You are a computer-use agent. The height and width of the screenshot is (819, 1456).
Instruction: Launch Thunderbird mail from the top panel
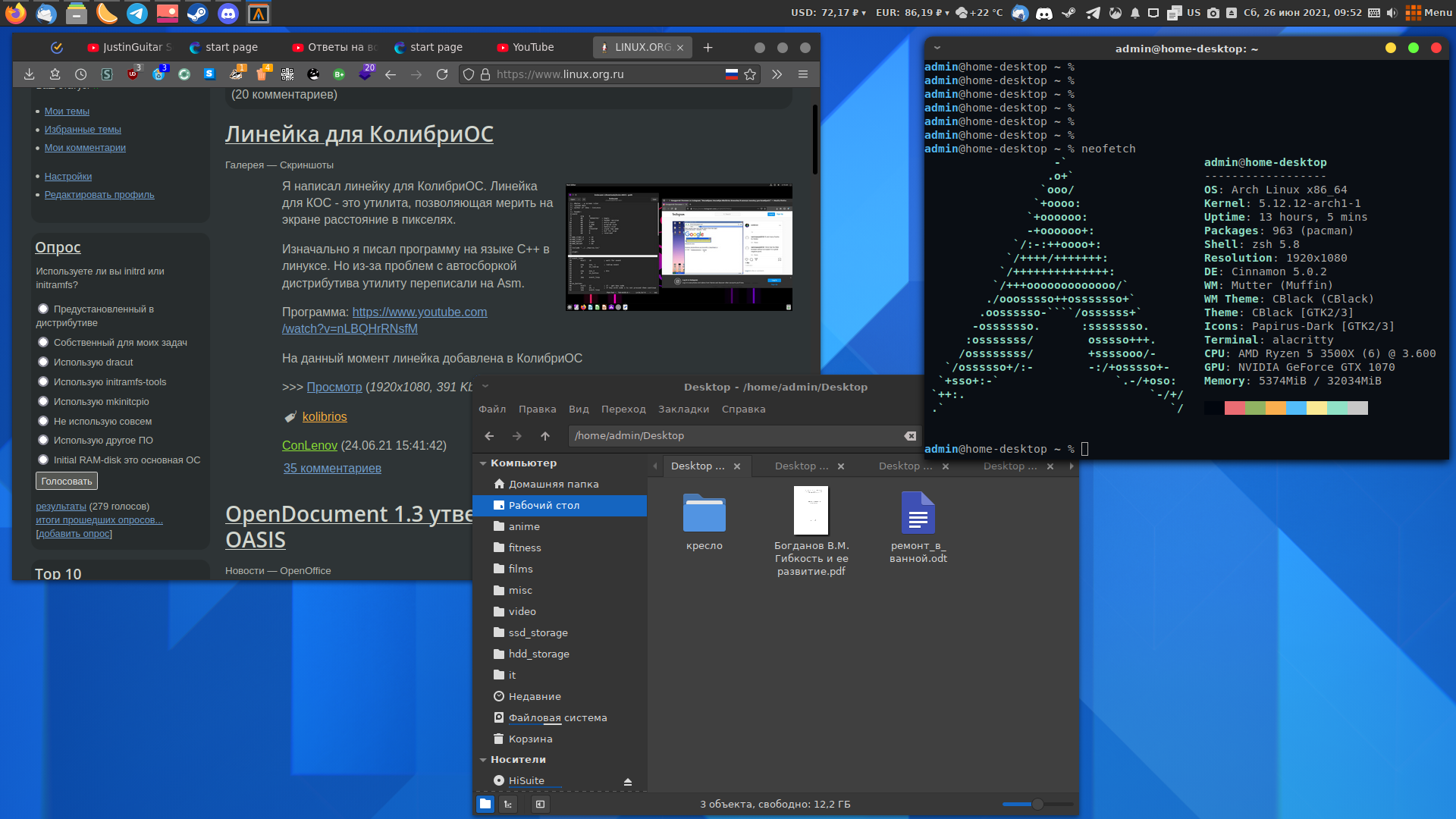point(46,13)
